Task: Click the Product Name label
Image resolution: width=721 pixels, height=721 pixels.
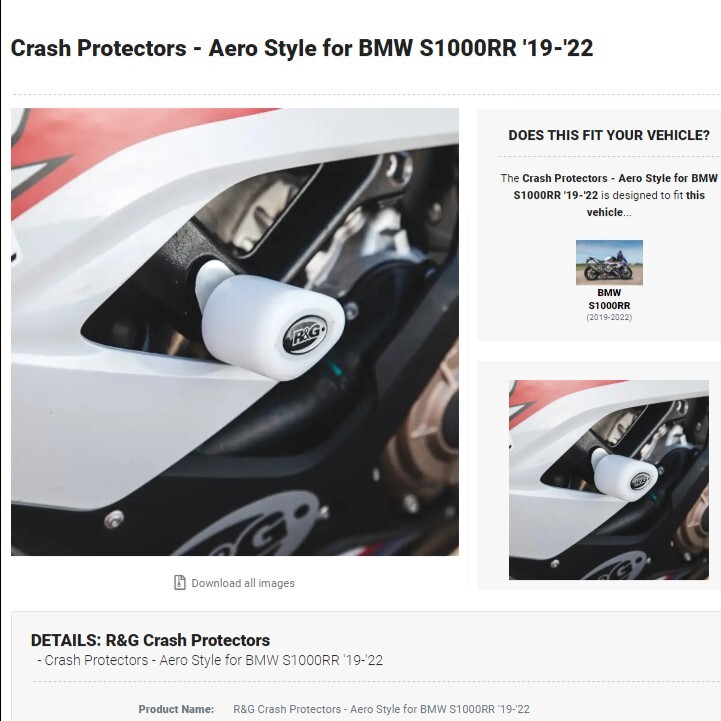Action: click(176, 709)
